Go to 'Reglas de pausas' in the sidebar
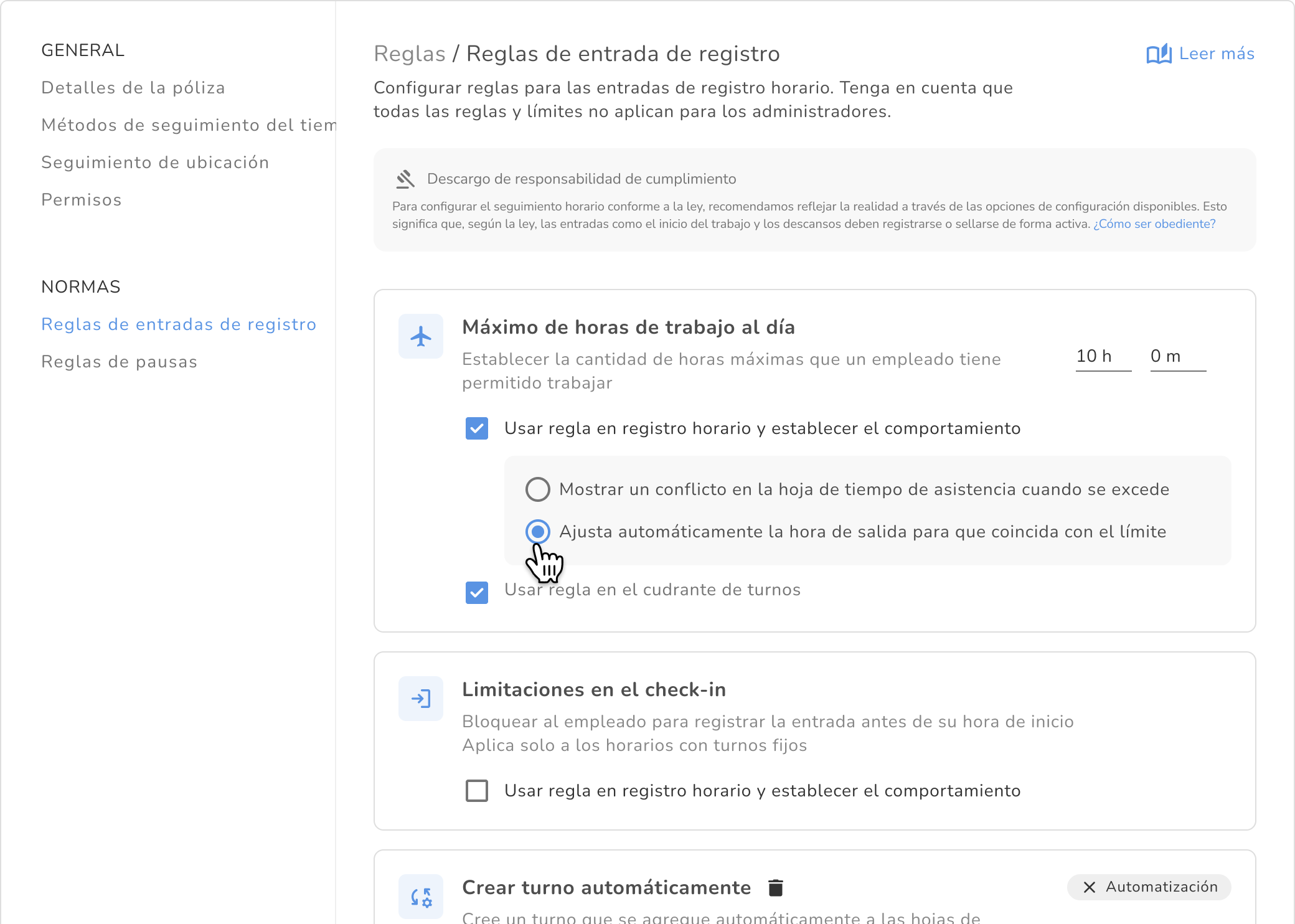This screenshot has height=924, width=1295. point(119,362)
